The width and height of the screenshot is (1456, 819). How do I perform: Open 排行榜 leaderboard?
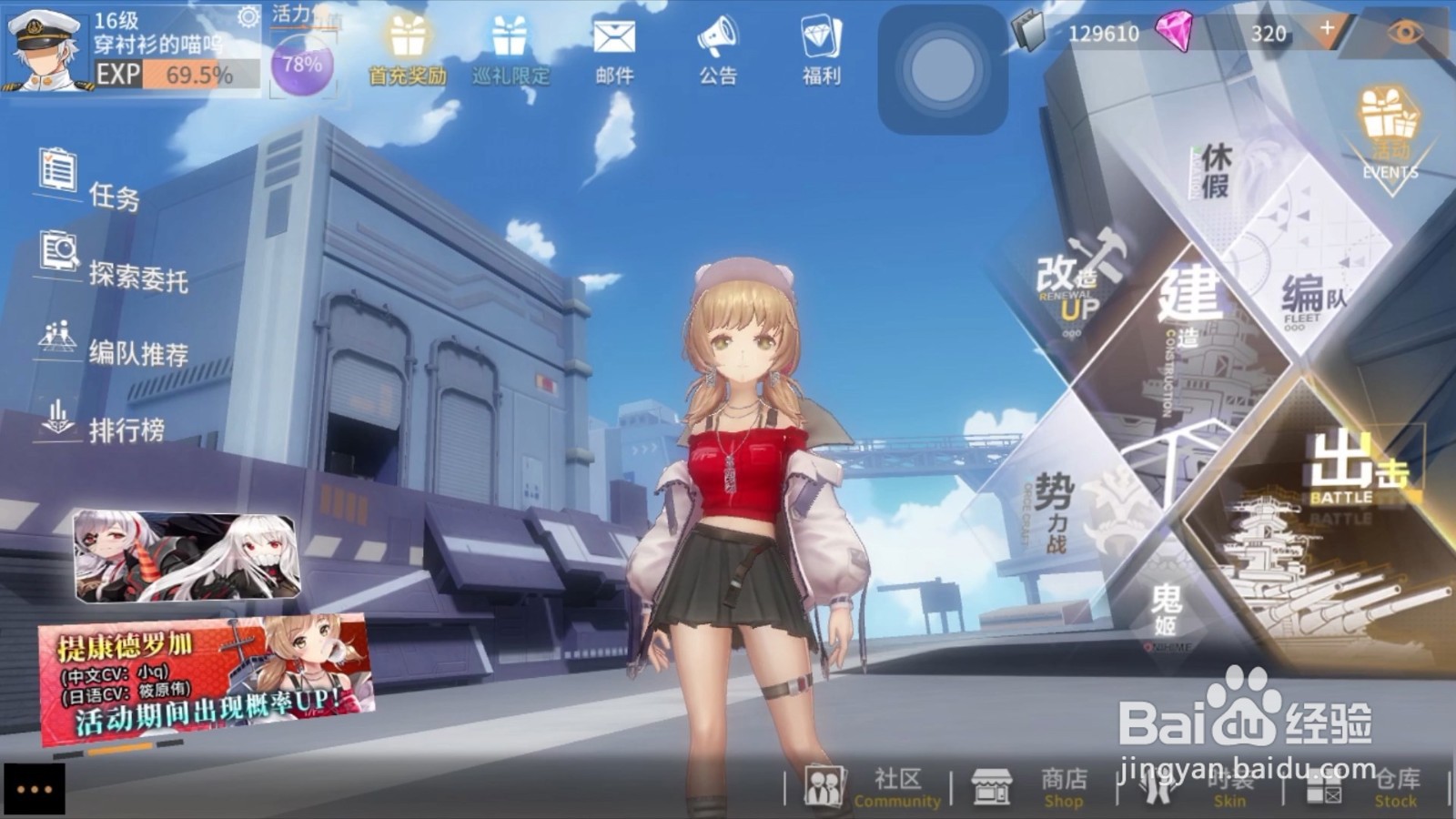coord(102,420)
